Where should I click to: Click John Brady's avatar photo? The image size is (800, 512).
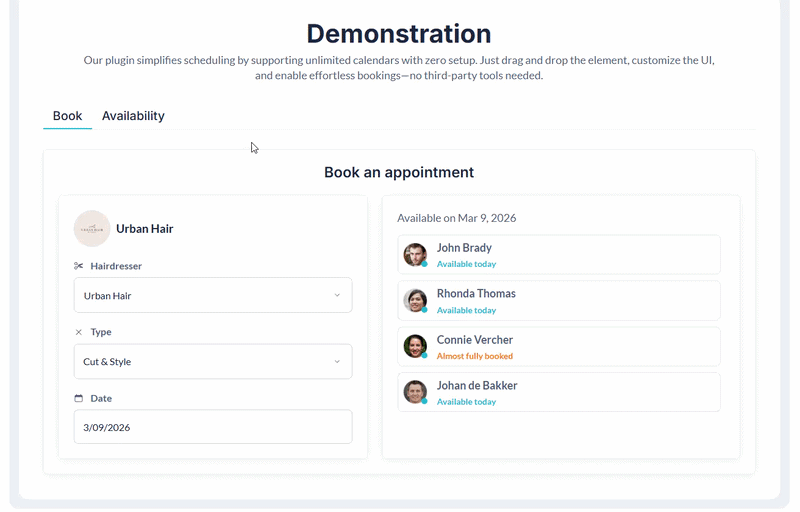click(415, 255)
